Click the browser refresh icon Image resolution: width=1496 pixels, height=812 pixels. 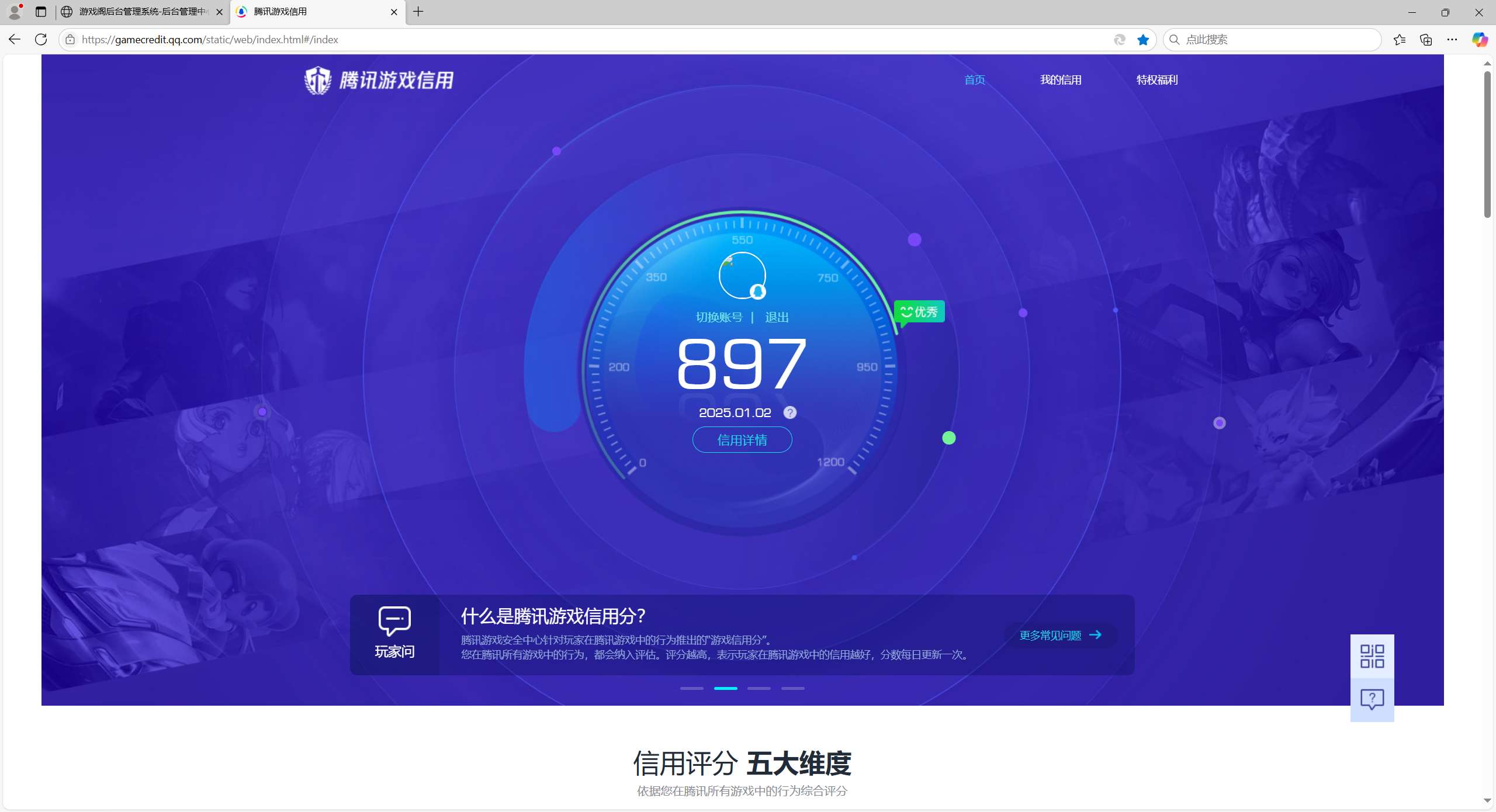point(41,39)
